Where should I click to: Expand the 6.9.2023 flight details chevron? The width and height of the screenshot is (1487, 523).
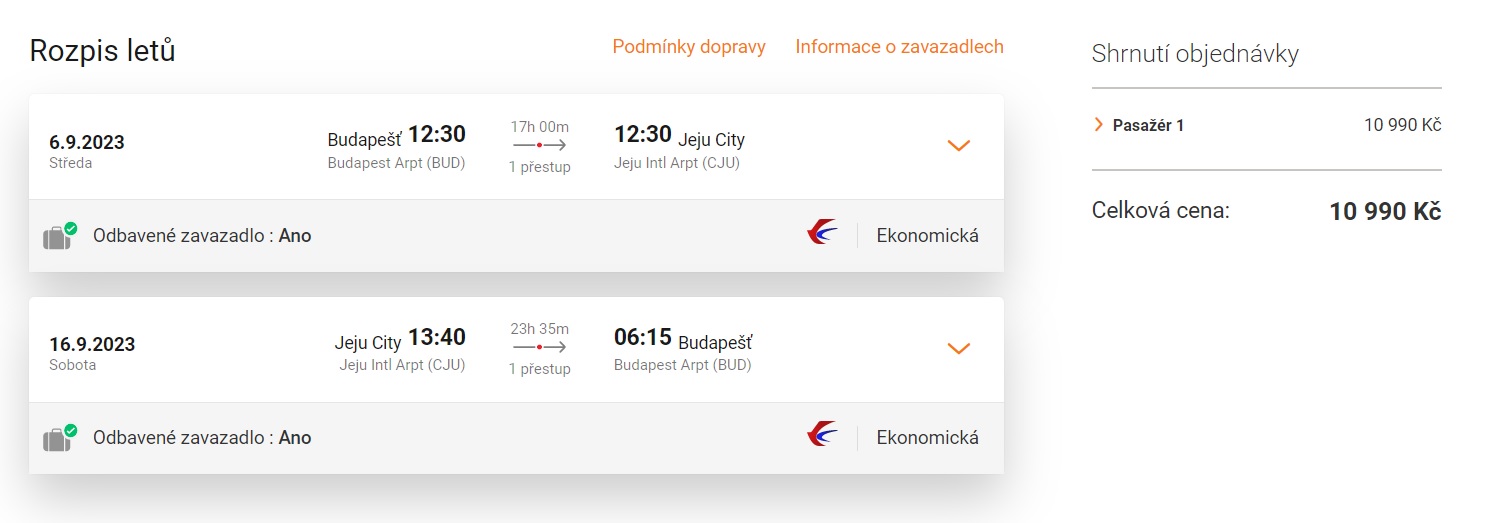tap(958, 146)
